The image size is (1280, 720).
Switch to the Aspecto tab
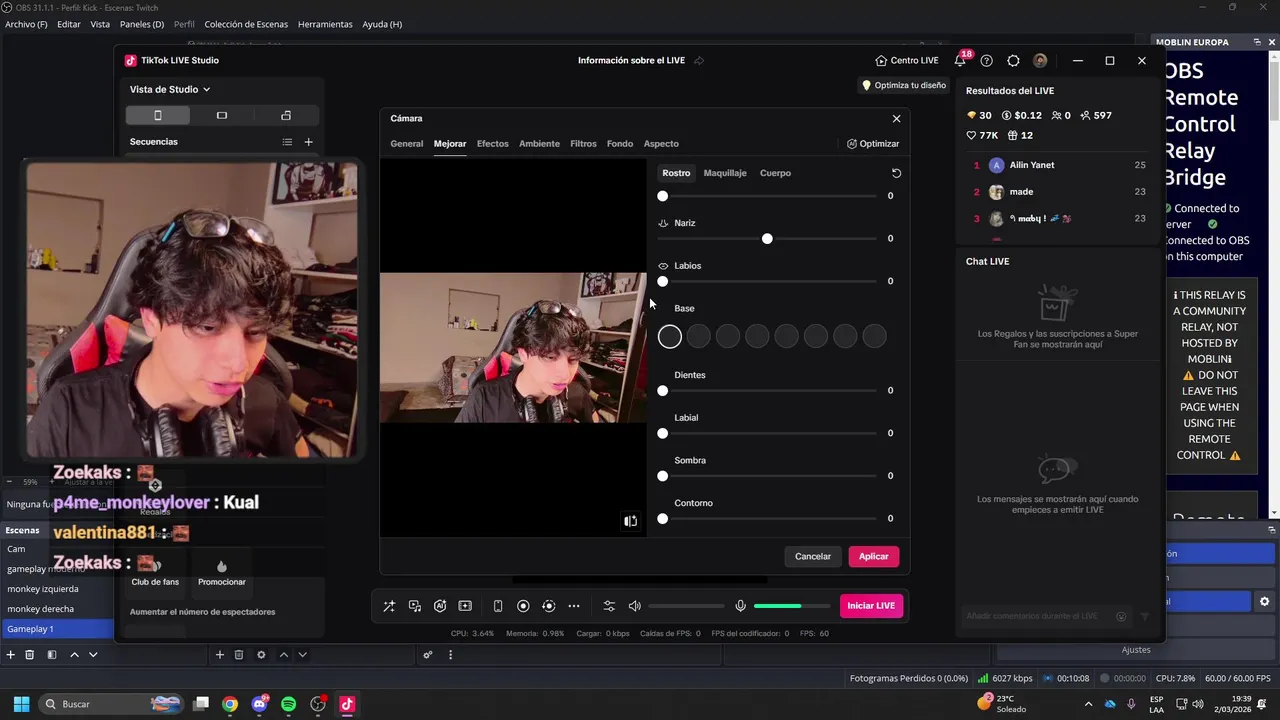(661, 144)
